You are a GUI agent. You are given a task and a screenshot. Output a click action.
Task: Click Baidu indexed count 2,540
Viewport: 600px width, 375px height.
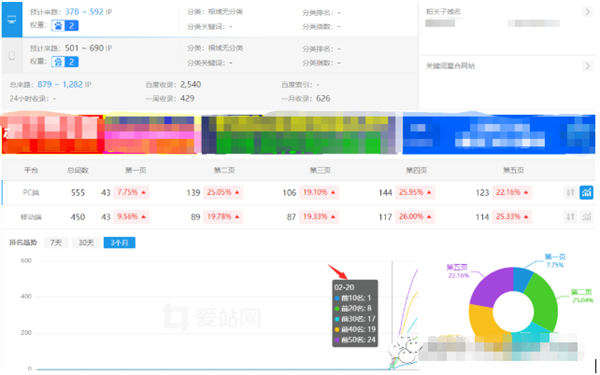[191, 84]
